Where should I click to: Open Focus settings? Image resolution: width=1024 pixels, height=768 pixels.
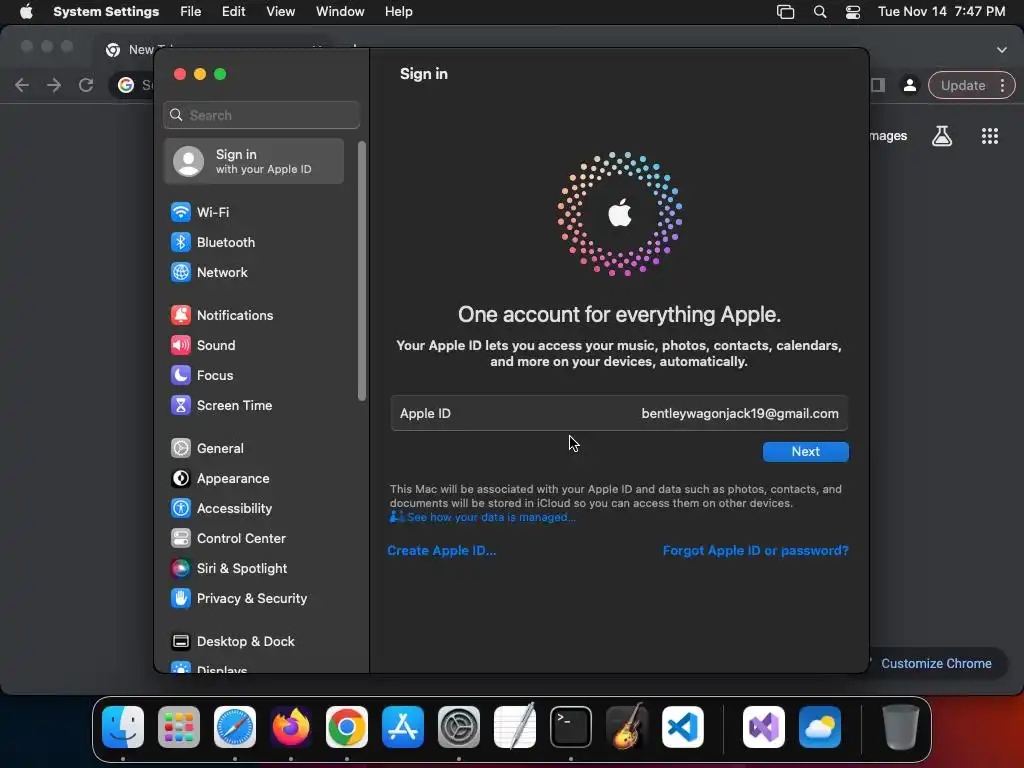(x=254, y=376)
